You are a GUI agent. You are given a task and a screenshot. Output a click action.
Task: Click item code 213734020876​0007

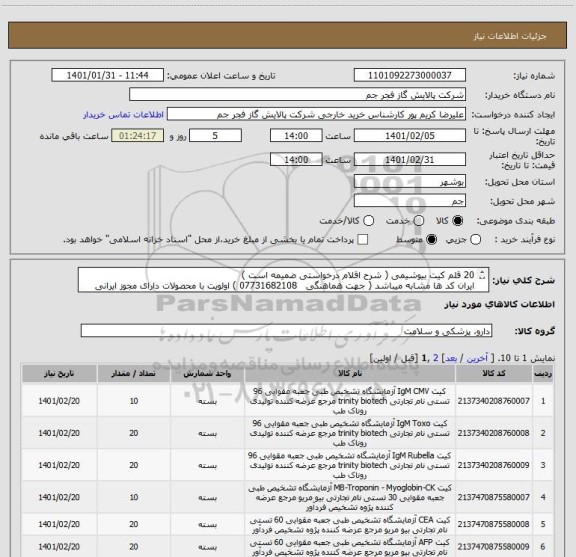pyautogui.click(x=493, y=401)
